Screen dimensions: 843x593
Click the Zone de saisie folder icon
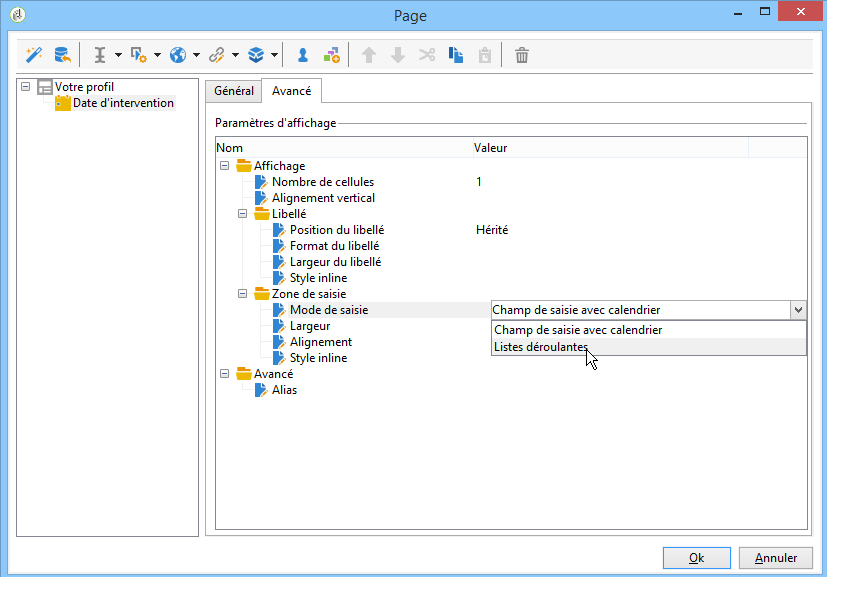(262, 294)
